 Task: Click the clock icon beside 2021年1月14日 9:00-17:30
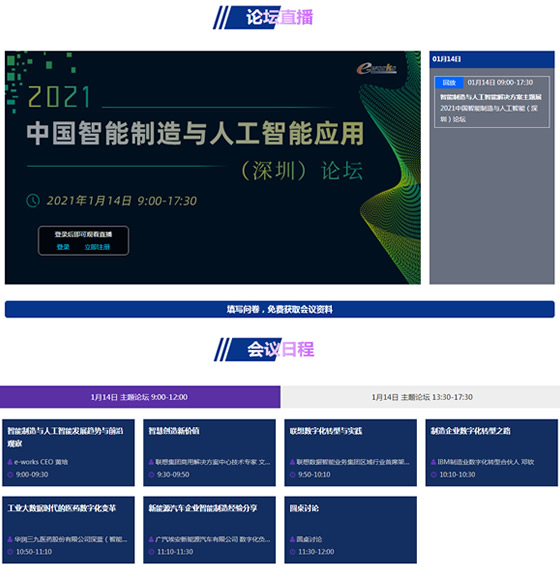tap(33, 201)
